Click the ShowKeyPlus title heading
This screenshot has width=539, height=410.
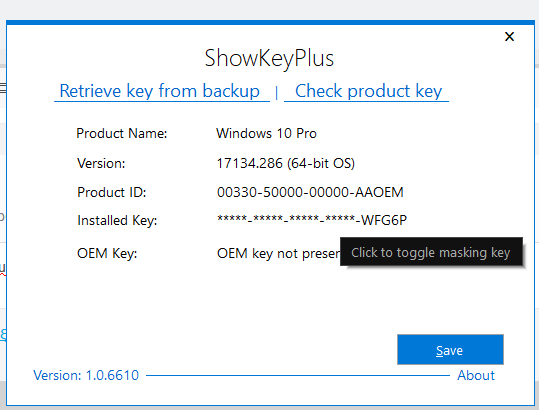[x=269, y=58]
